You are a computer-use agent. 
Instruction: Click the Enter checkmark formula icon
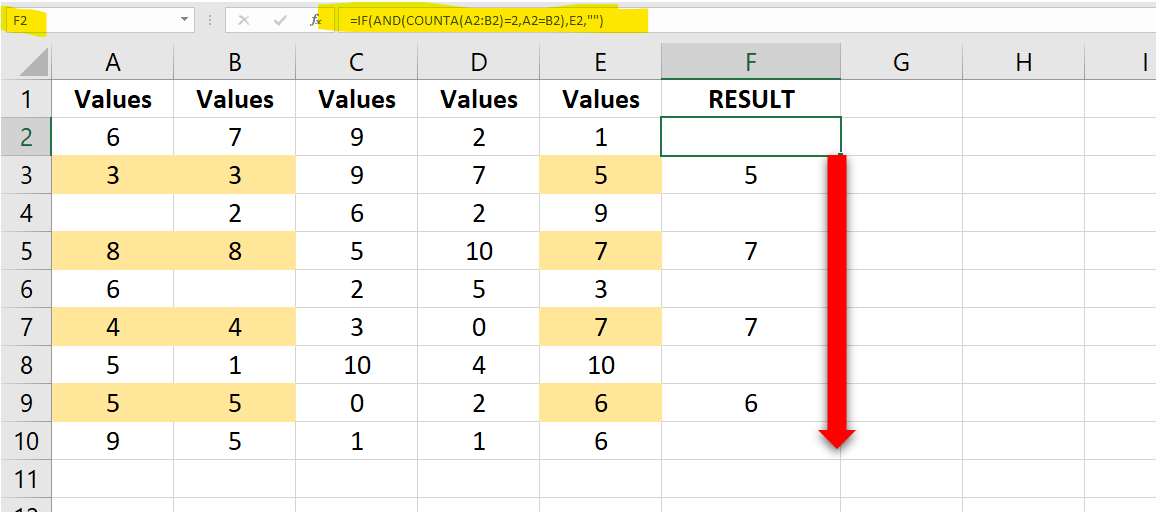click(280, 21)
